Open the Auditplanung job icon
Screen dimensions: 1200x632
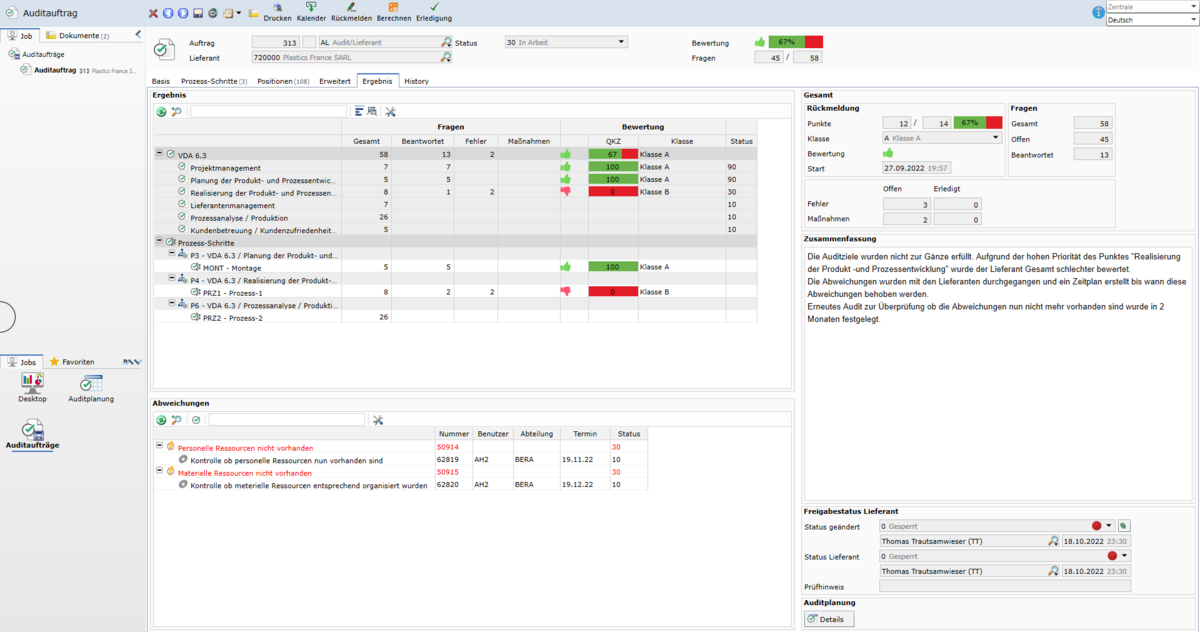91,388
